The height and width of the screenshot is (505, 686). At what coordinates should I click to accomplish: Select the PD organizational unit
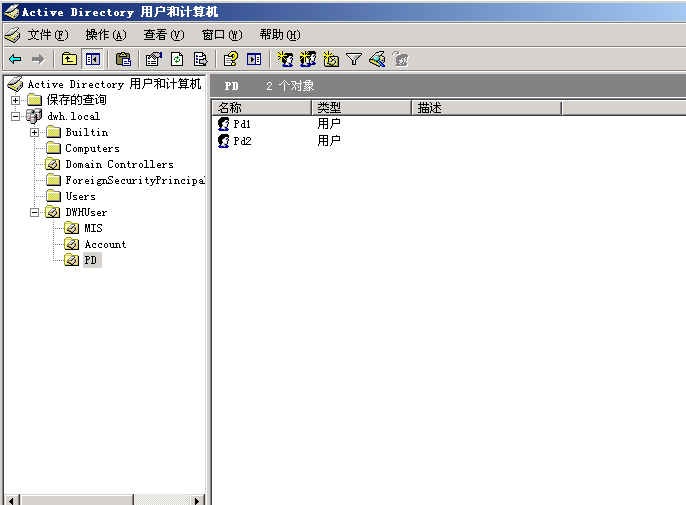[x=91, y=260]
